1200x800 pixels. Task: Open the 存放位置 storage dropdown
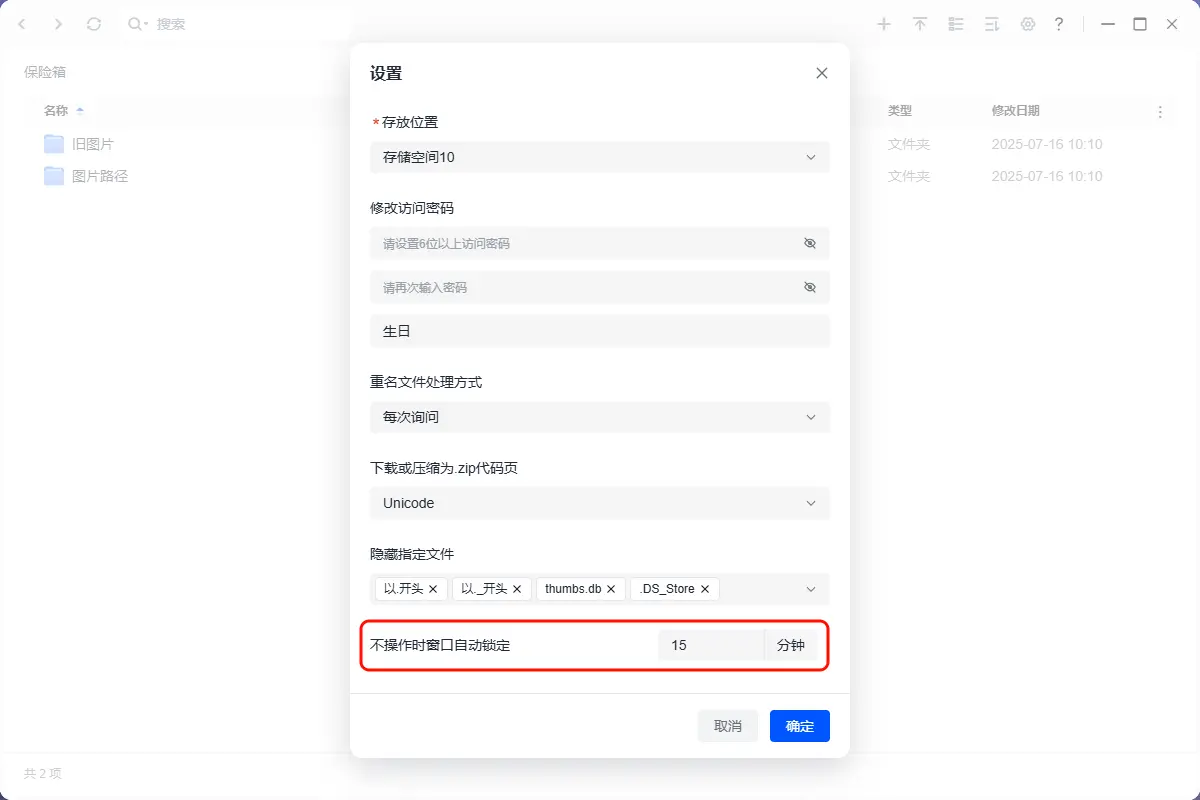click(x=600, y=157)
